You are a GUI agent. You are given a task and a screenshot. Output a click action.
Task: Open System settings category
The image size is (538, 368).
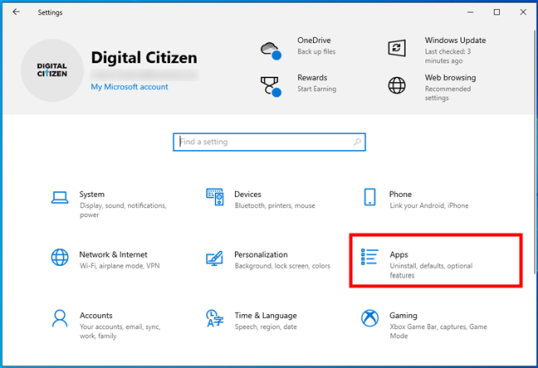pyautogui.click(x=123, y=204)
